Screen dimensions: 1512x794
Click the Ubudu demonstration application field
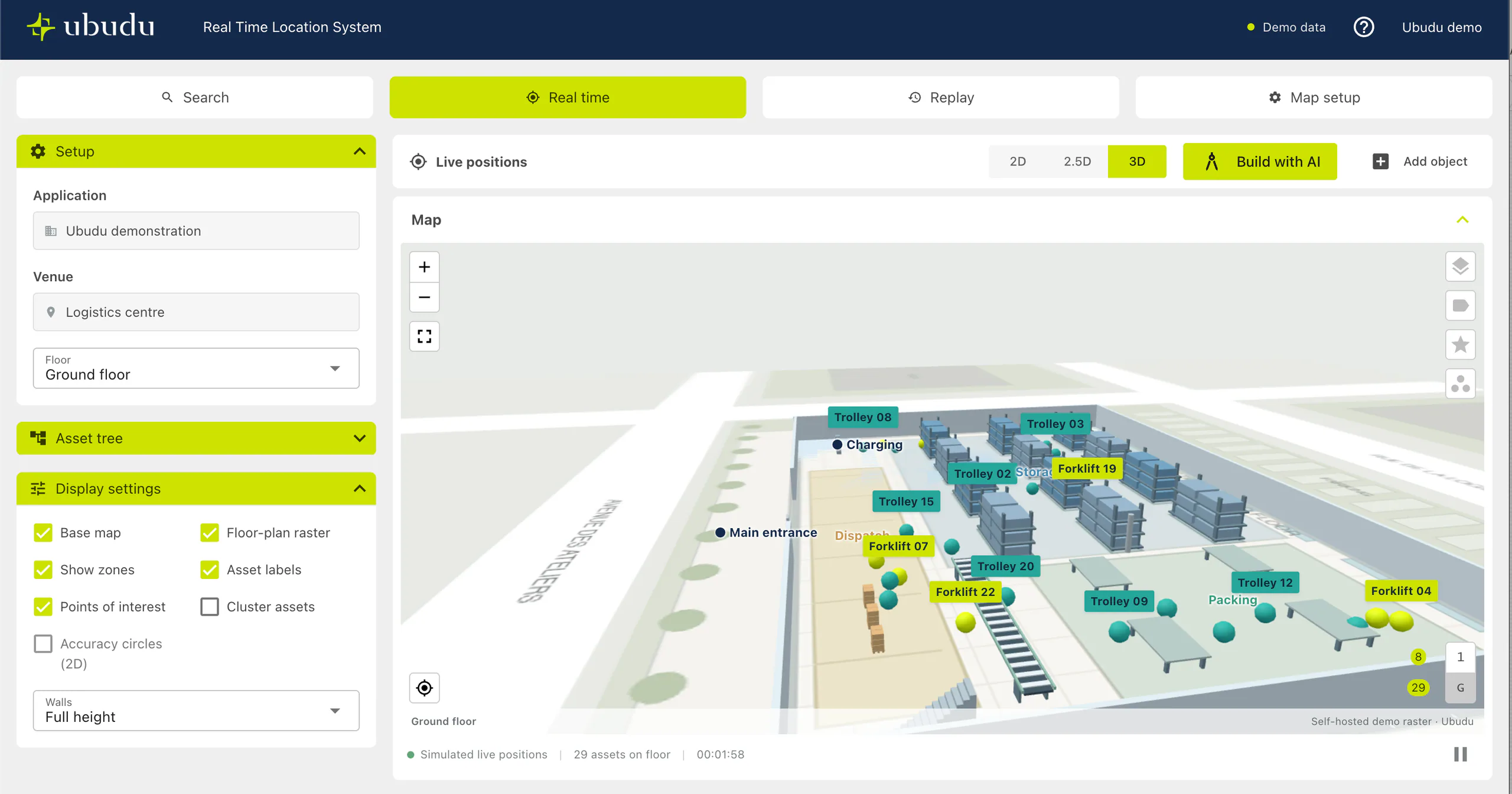[x=196, y=230]
